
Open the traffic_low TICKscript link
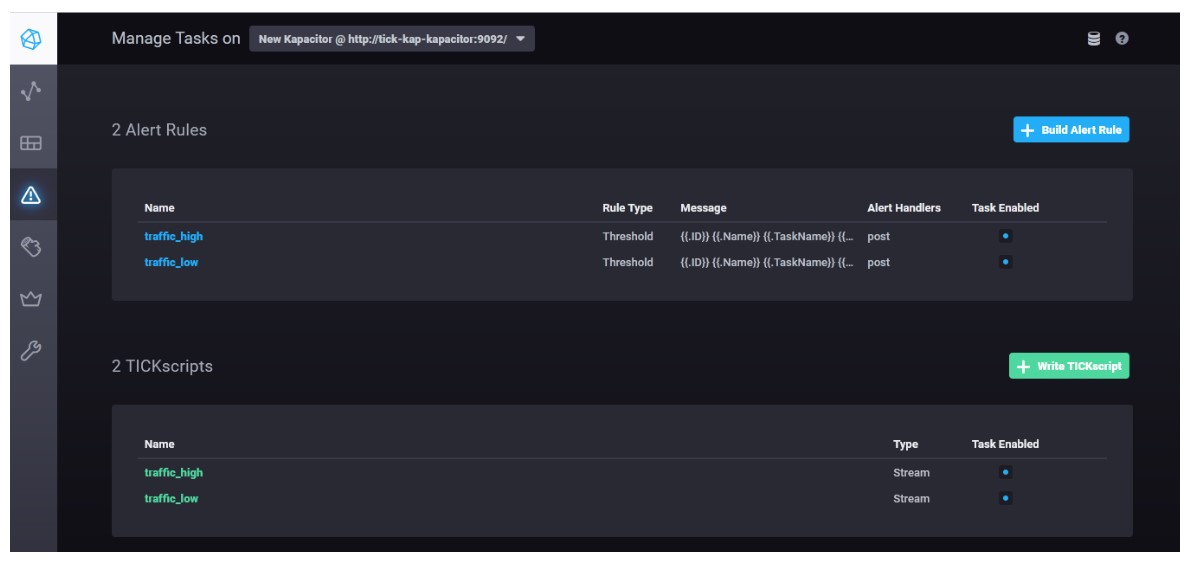coord(172,498)
